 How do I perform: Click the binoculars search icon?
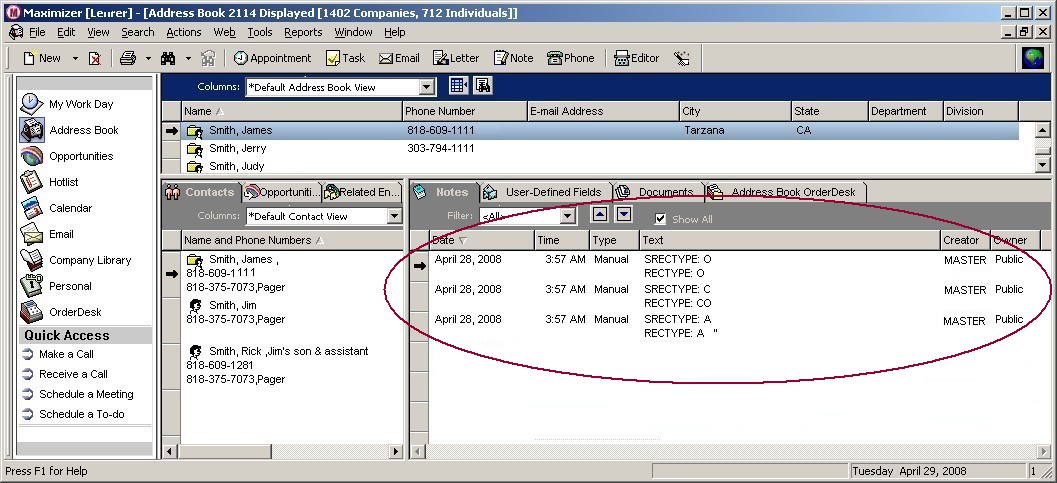pyautogui.click(x=168, y=59)
